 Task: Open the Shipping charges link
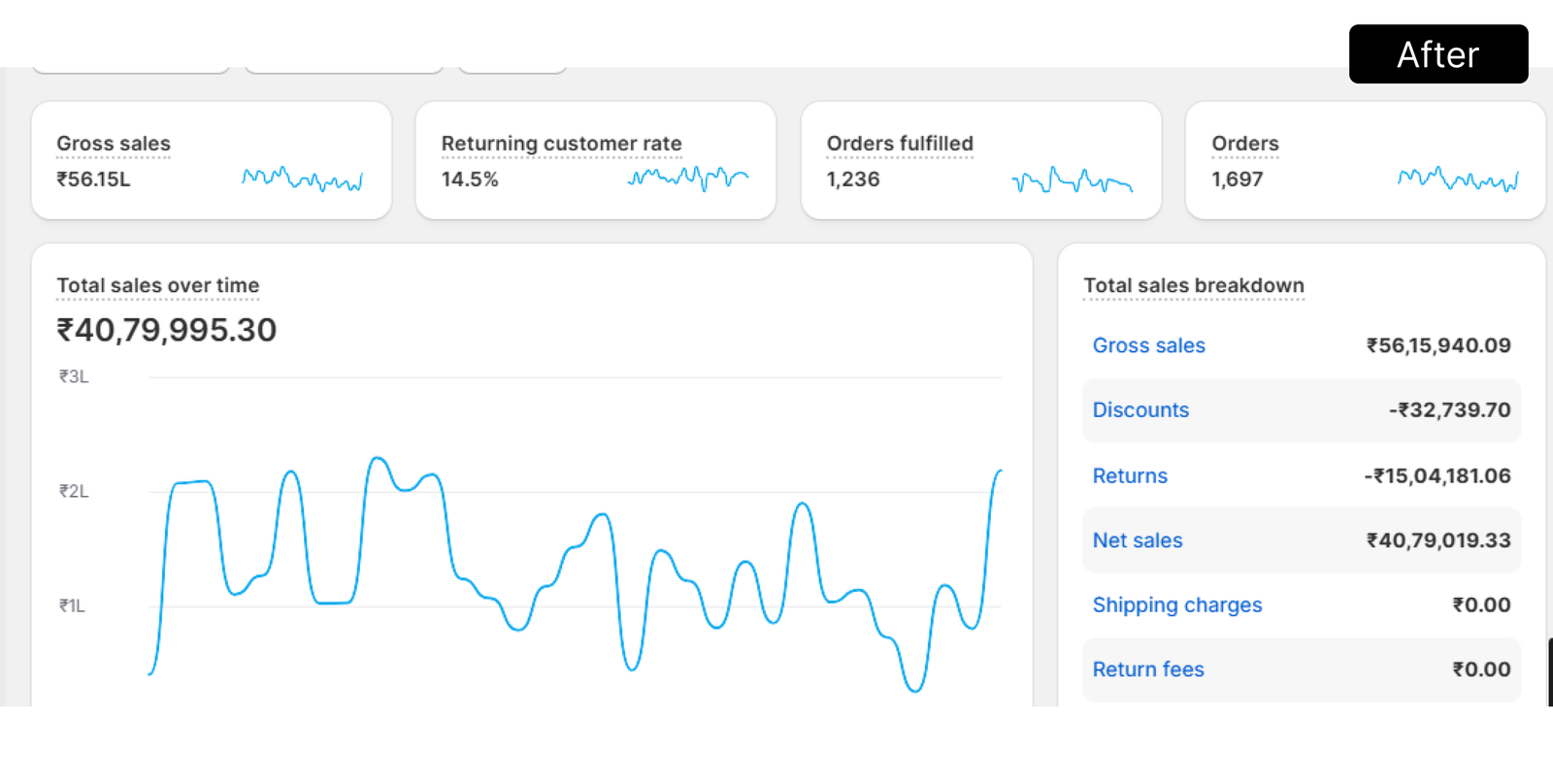pyautogui.click(x=1176, y=605)
